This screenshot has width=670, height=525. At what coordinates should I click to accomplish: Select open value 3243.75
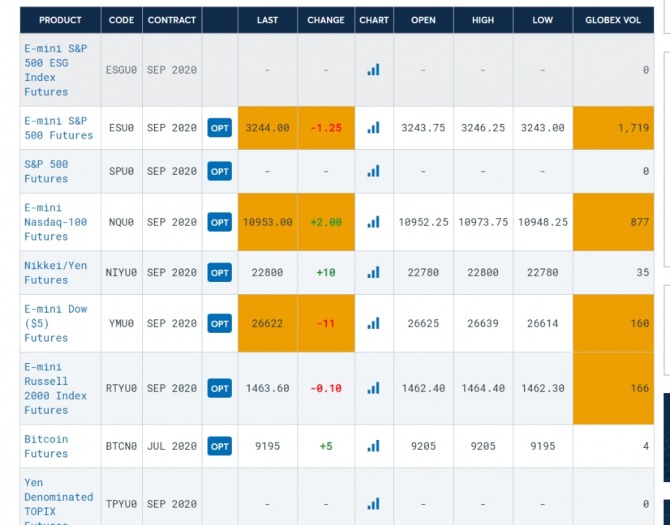(423, 128)
